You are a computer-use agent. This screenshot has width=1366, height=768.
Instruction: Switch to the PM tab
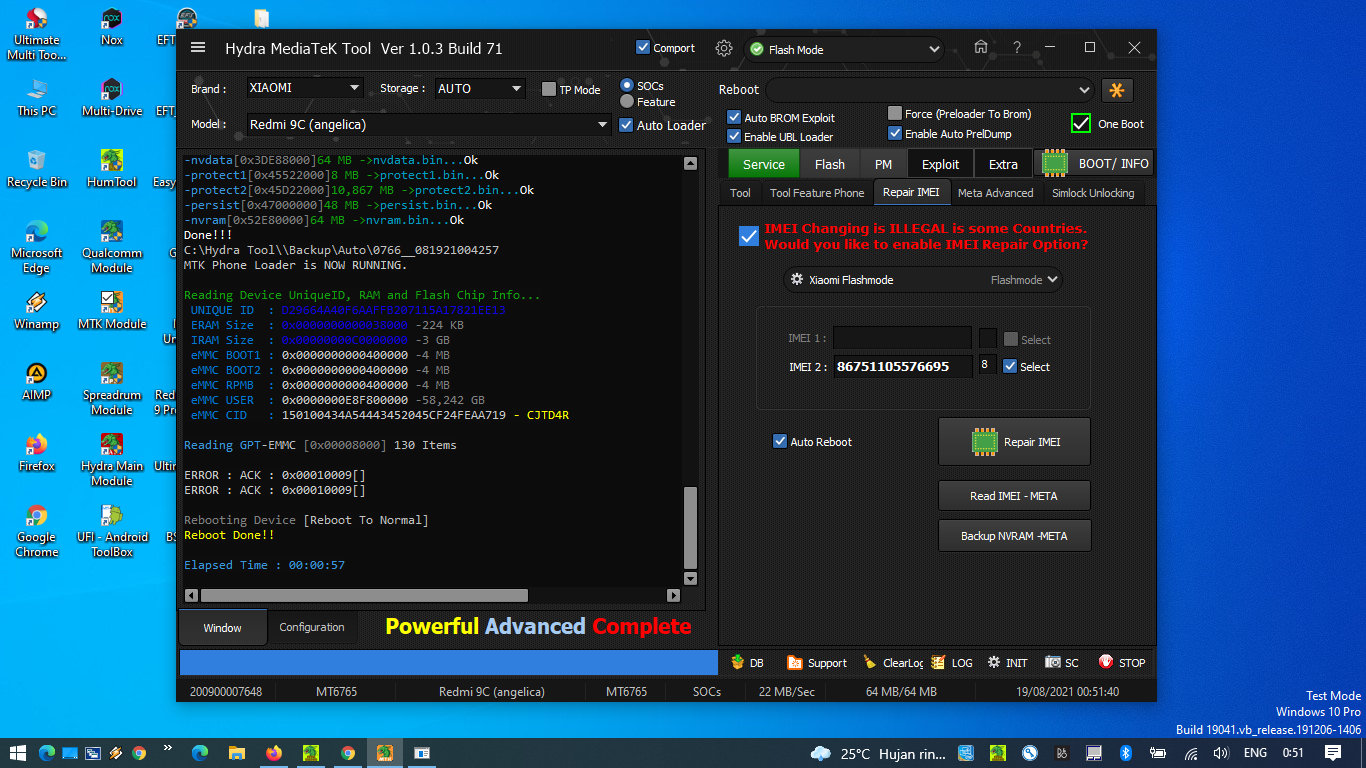(x=883, y=164)
